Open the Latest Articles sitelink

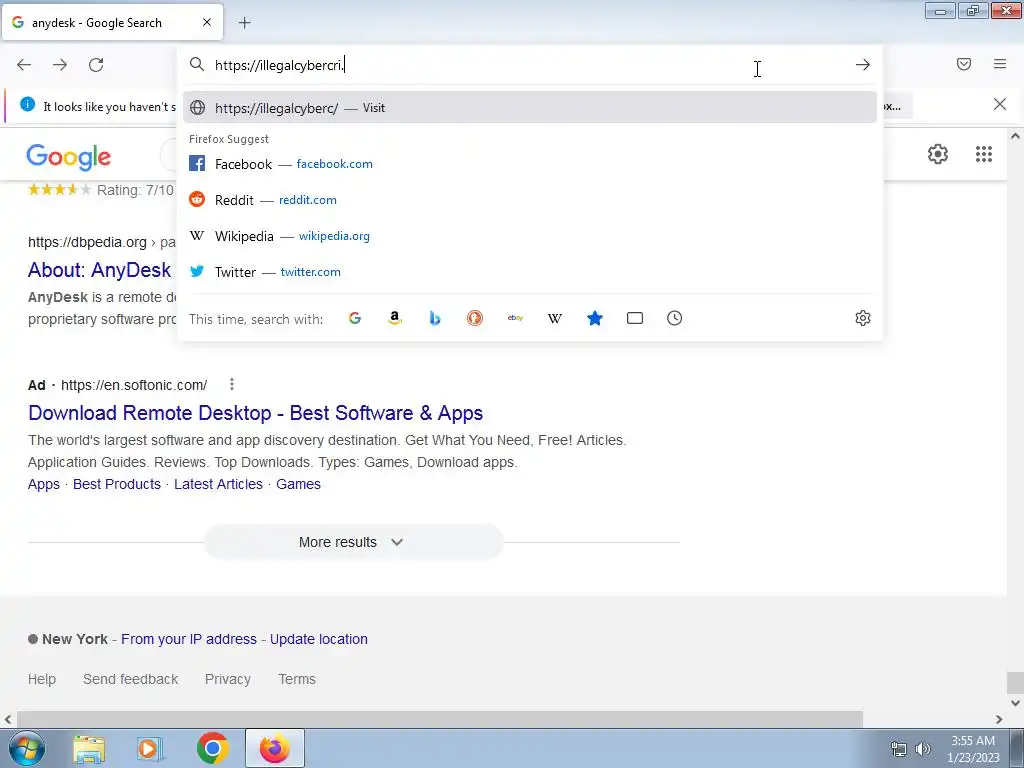(218, 484)
